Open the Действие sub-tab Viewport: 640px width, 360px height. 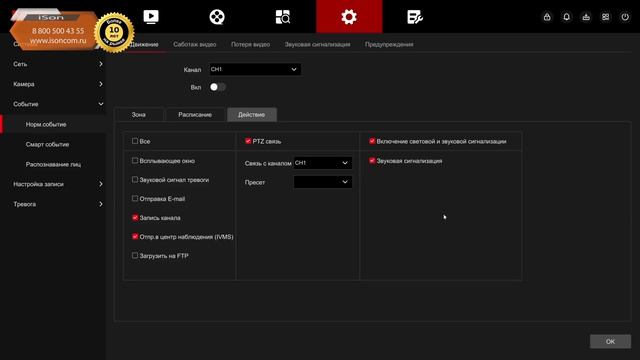coord(252,115)
